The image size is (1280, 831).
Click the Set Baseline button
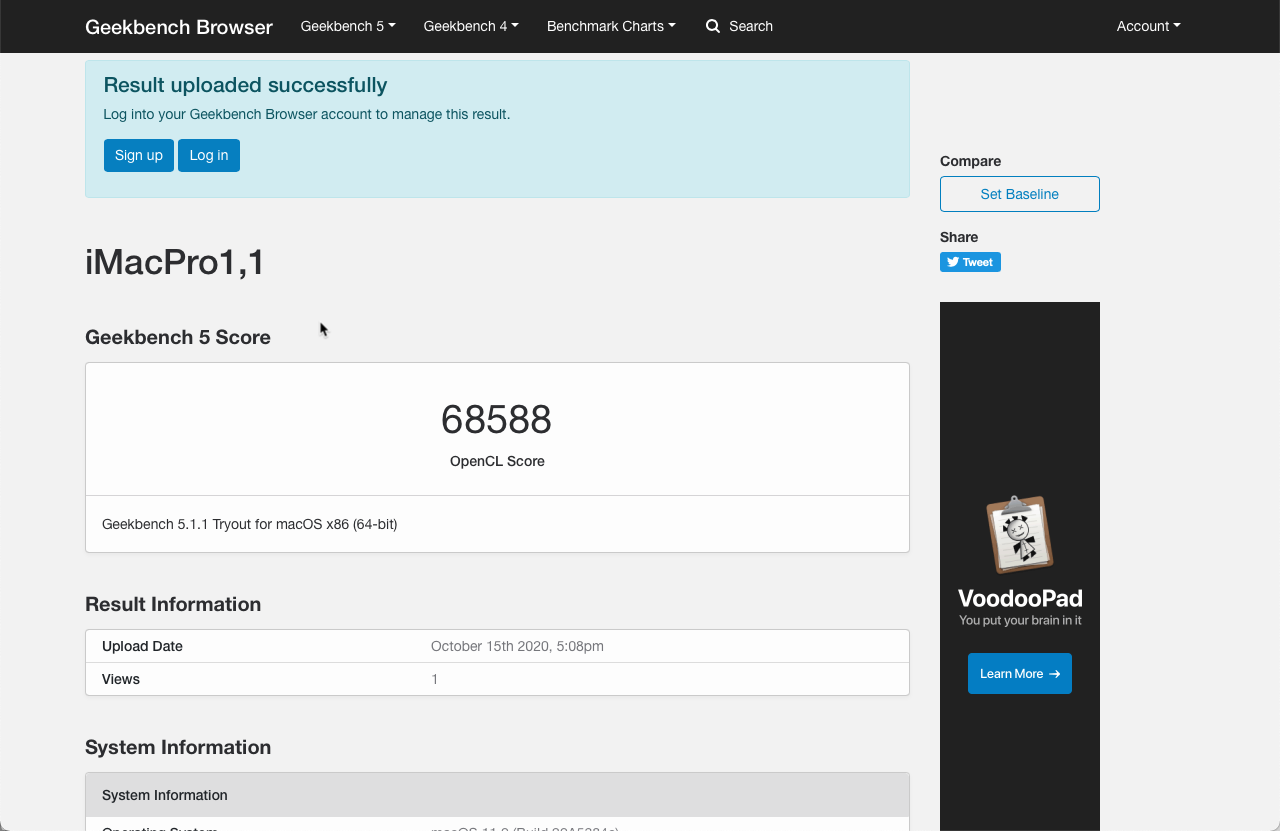(x=1020, y=194)
